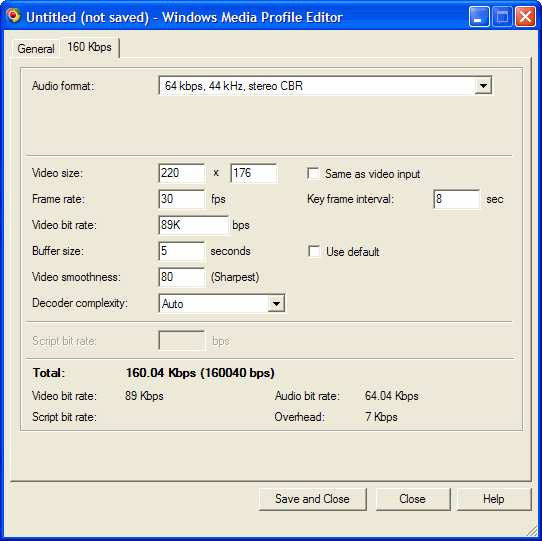Close the window with the red X
Image resolution: width=542 pixels, height=541 pixels.
[525, 17]
